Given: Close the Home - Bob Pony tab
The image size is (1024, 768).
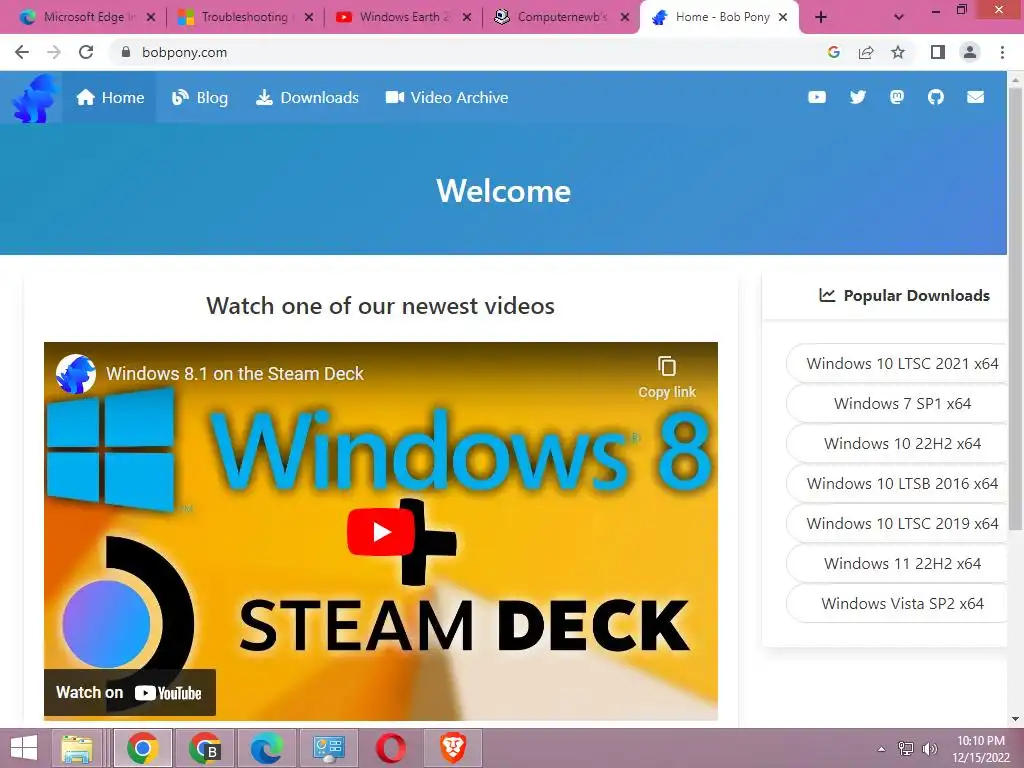Looking at the screenshot, I should tap(783, 18).
